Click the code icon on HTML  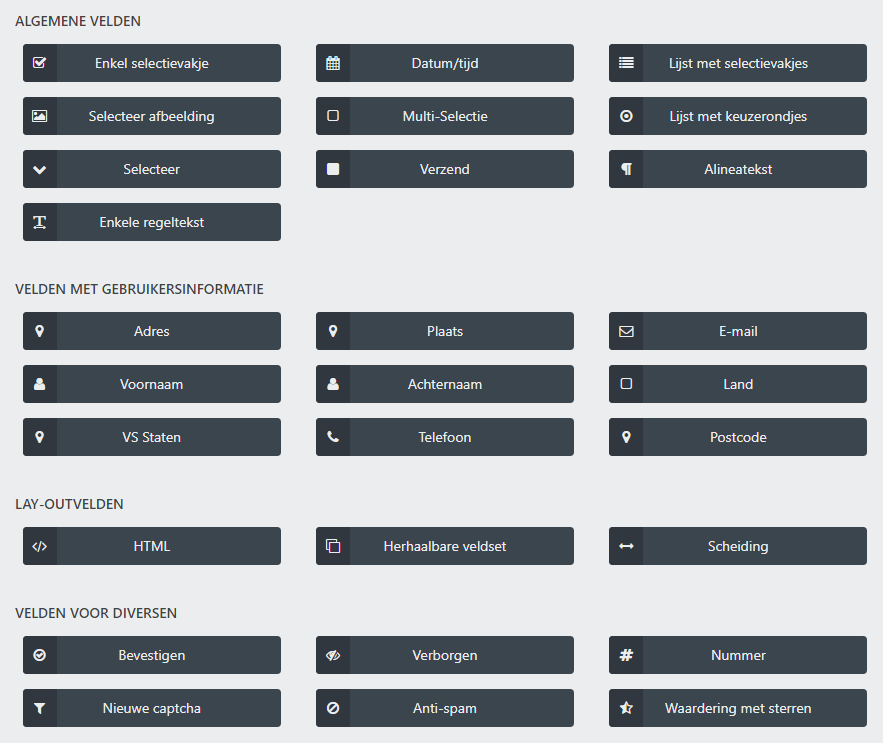[40, 546]
